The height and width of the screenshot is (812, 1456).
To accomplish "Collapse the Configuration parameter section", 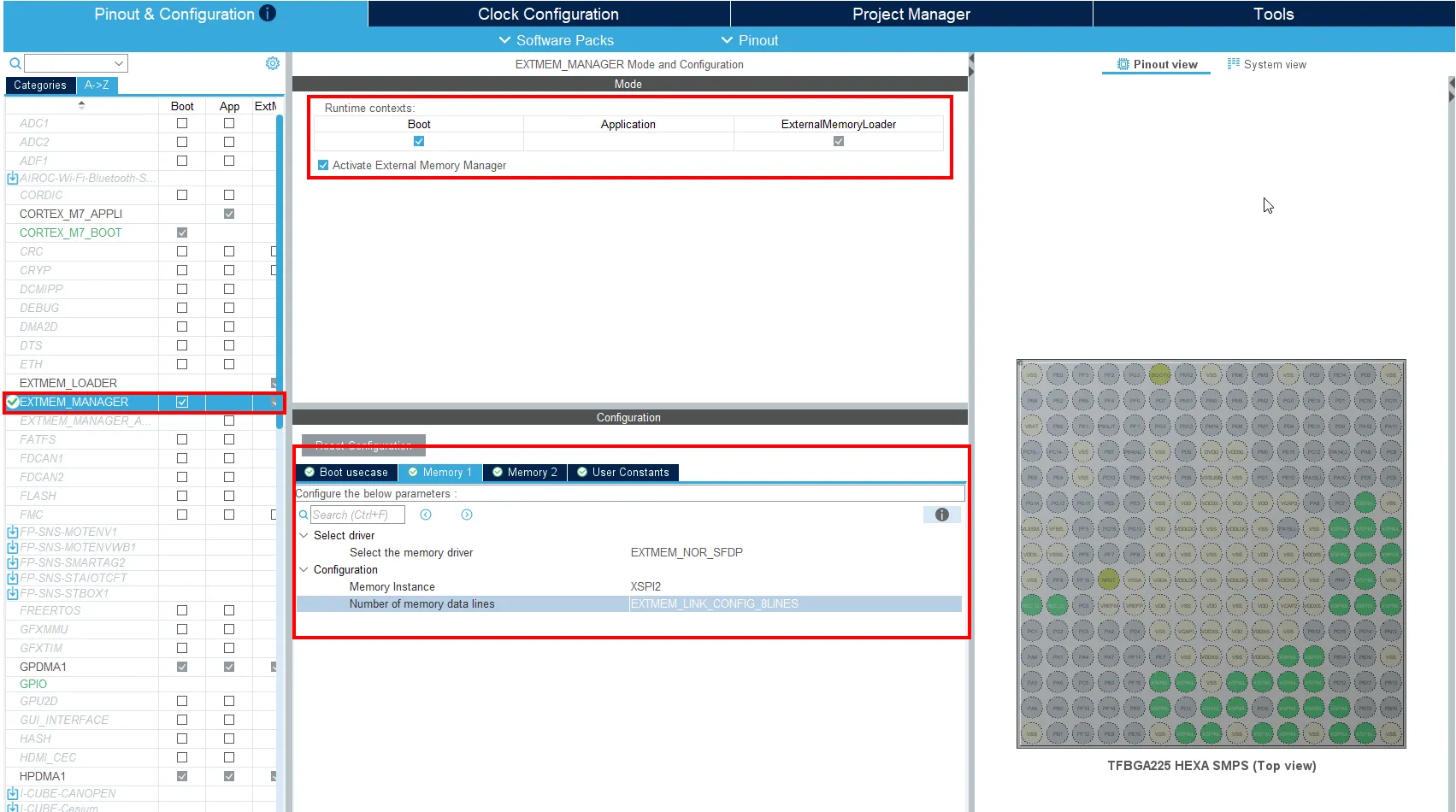I will (304, 569).
